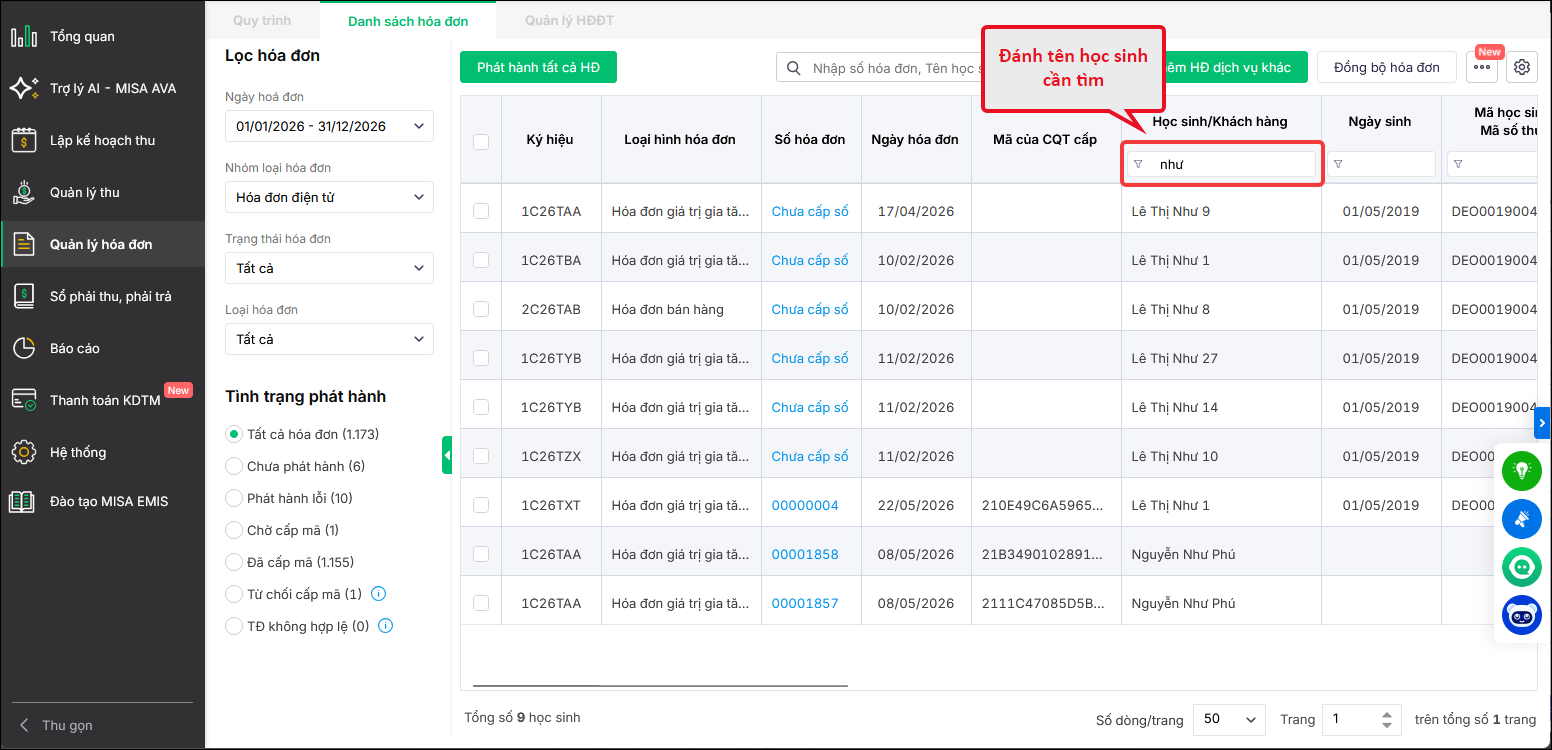Select the Chưa phát hành (6) radio button

[x=234, y=466]
